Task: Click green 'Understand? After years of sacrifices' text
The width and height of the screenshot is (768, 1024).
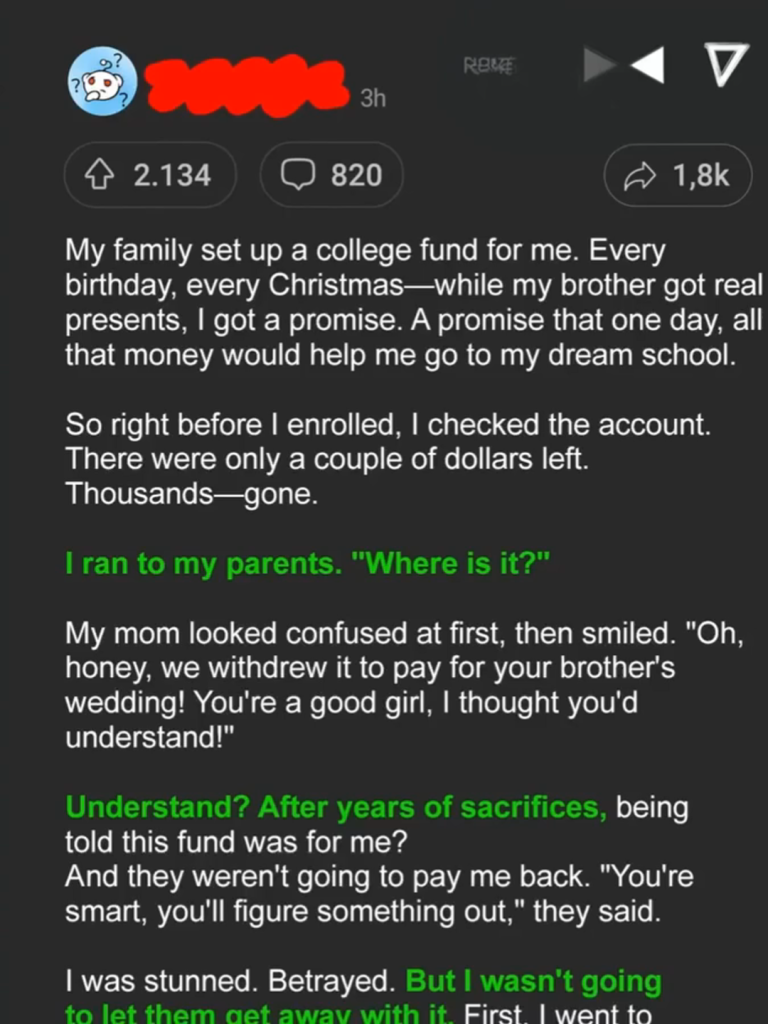Action: tap(336, 807)
